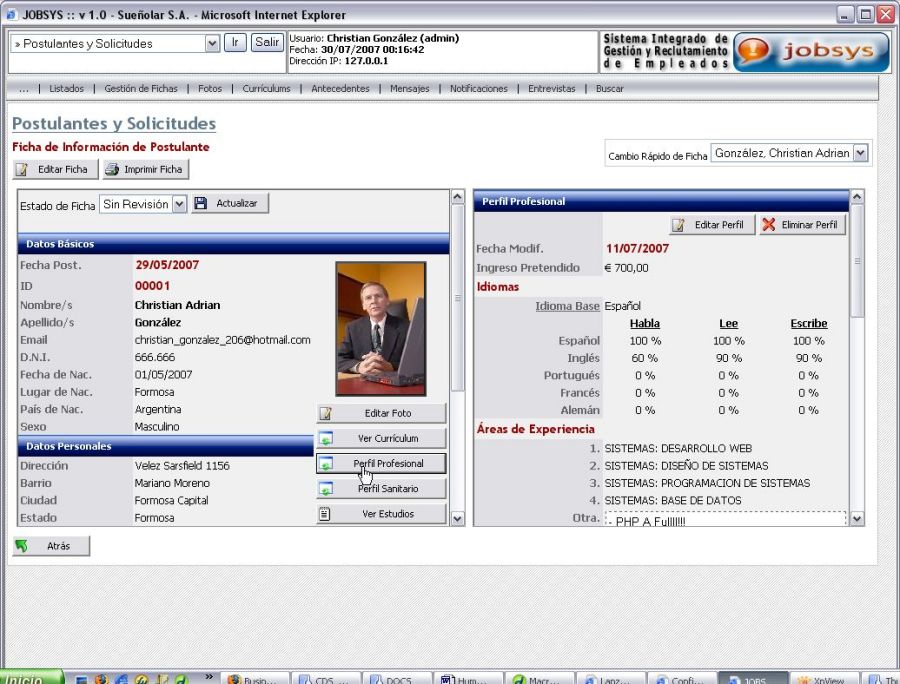Click the Actualizar floppy disk icon
The height and width of the screenshot is (684, 900).
pyautogui.click(x=201, y=203)
